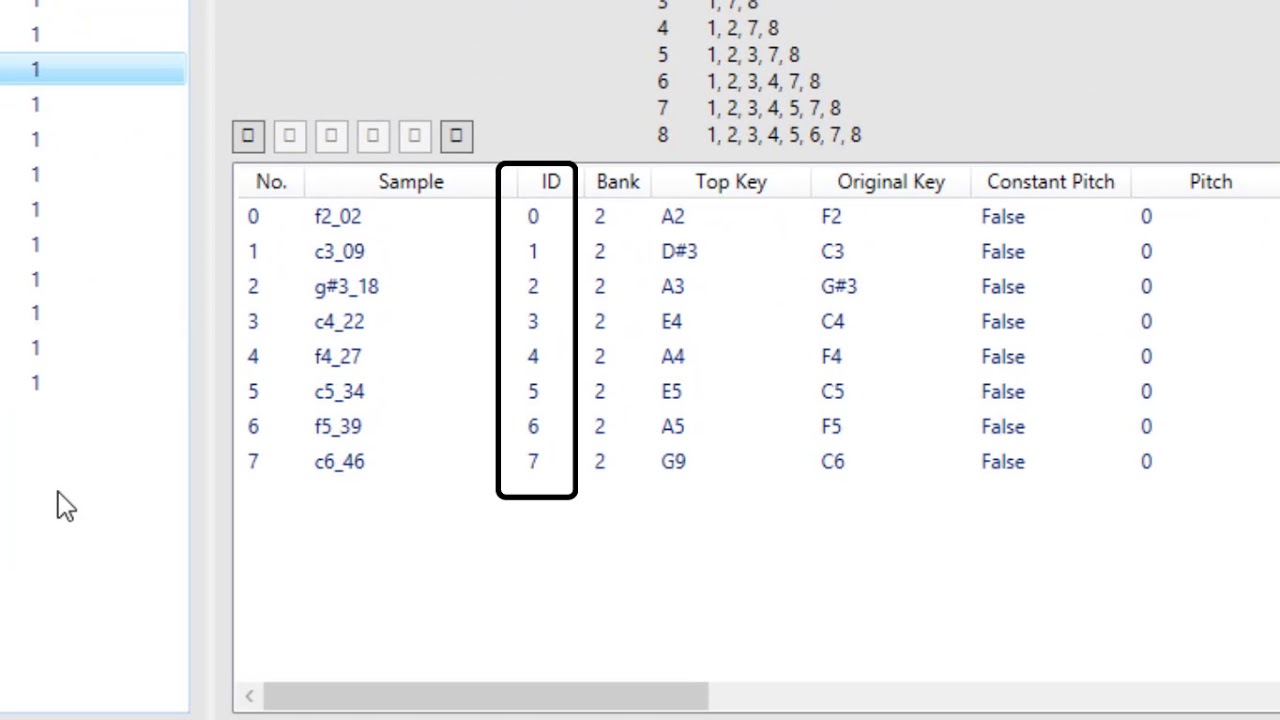1280x720 pixels.
Task: Click the Top Key cell A5
Action: pos(673,427)
